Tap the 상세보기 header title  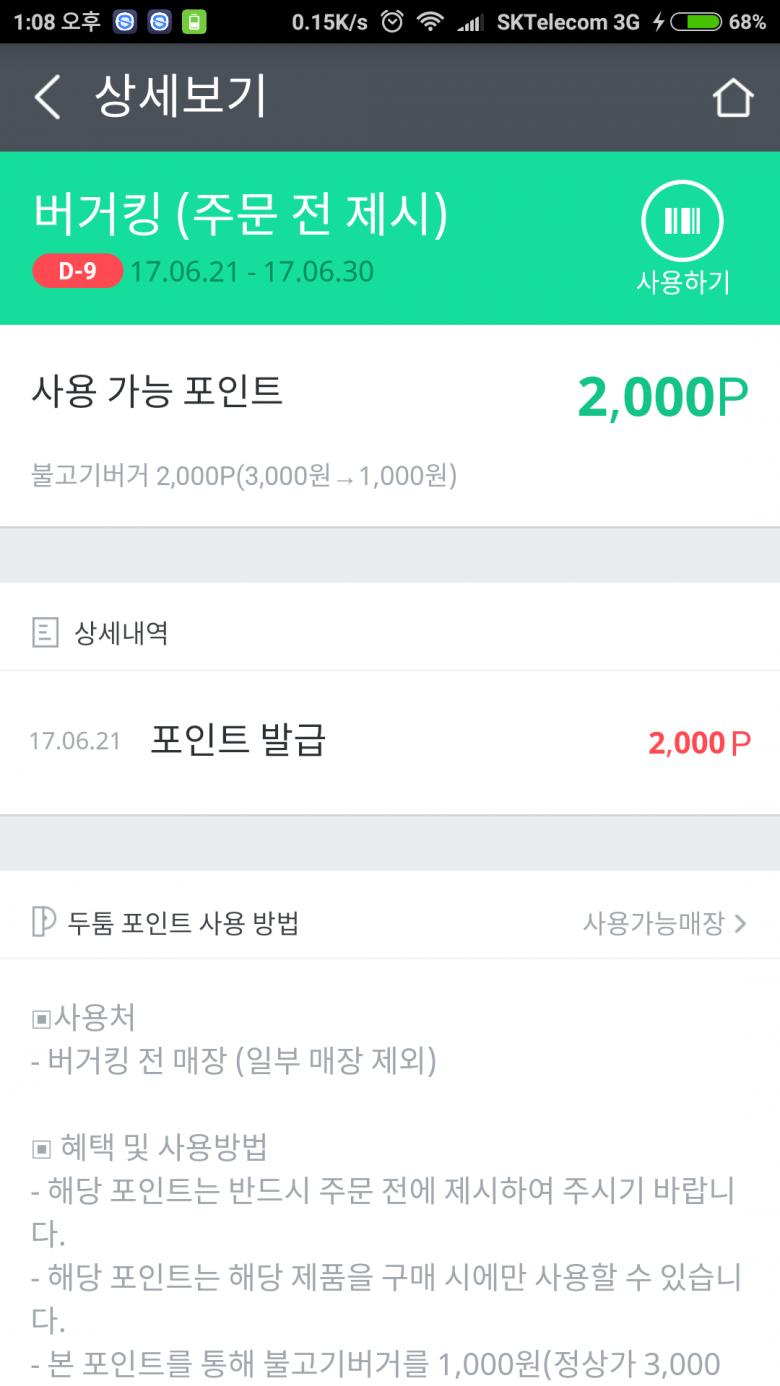pyautogui.click(x=180, y=97)
